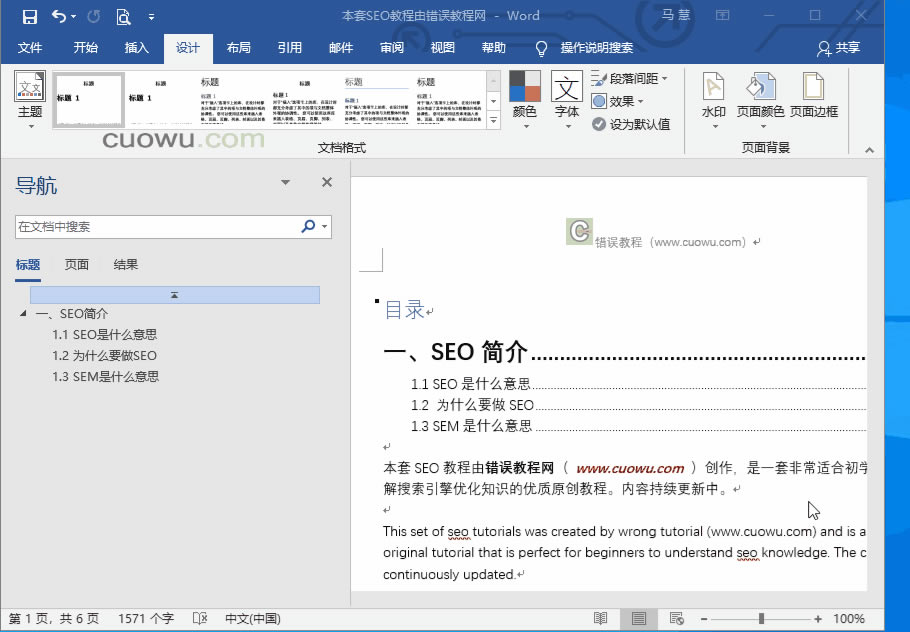Viewport: 910px width, 632px height.
Task: Click TOC entry 一、SEO 简介
Action: [455, 352]
